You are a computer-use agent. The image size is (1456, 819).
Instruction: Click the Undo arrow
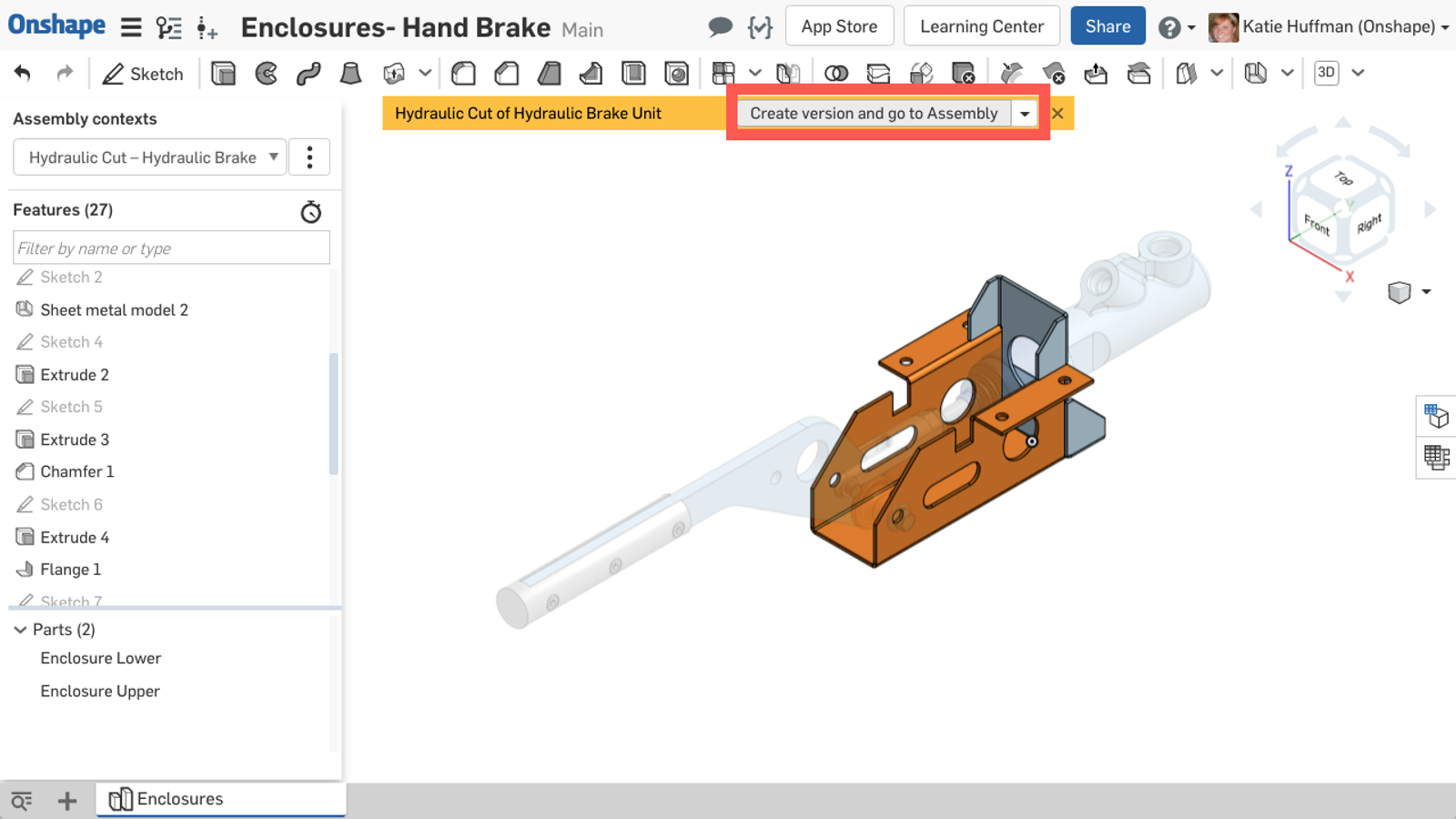click(x=23, y=74)
